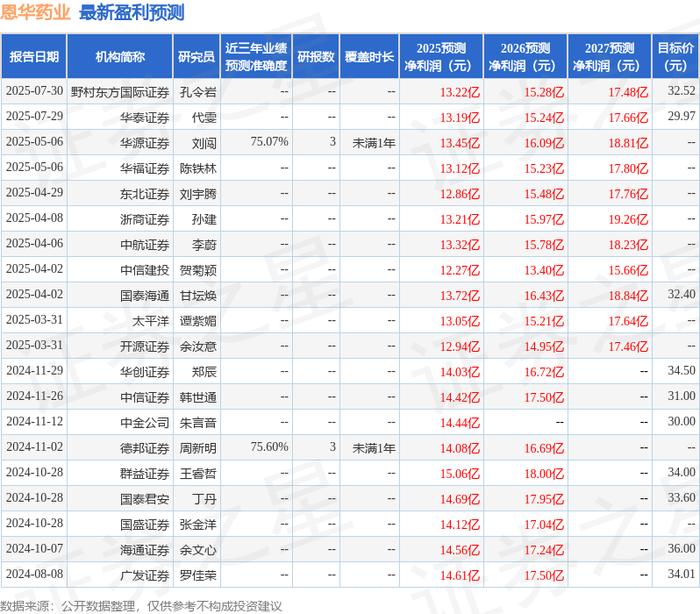Click target price 36.00
This screenshot has width=700, height=614.
(681, 549)
